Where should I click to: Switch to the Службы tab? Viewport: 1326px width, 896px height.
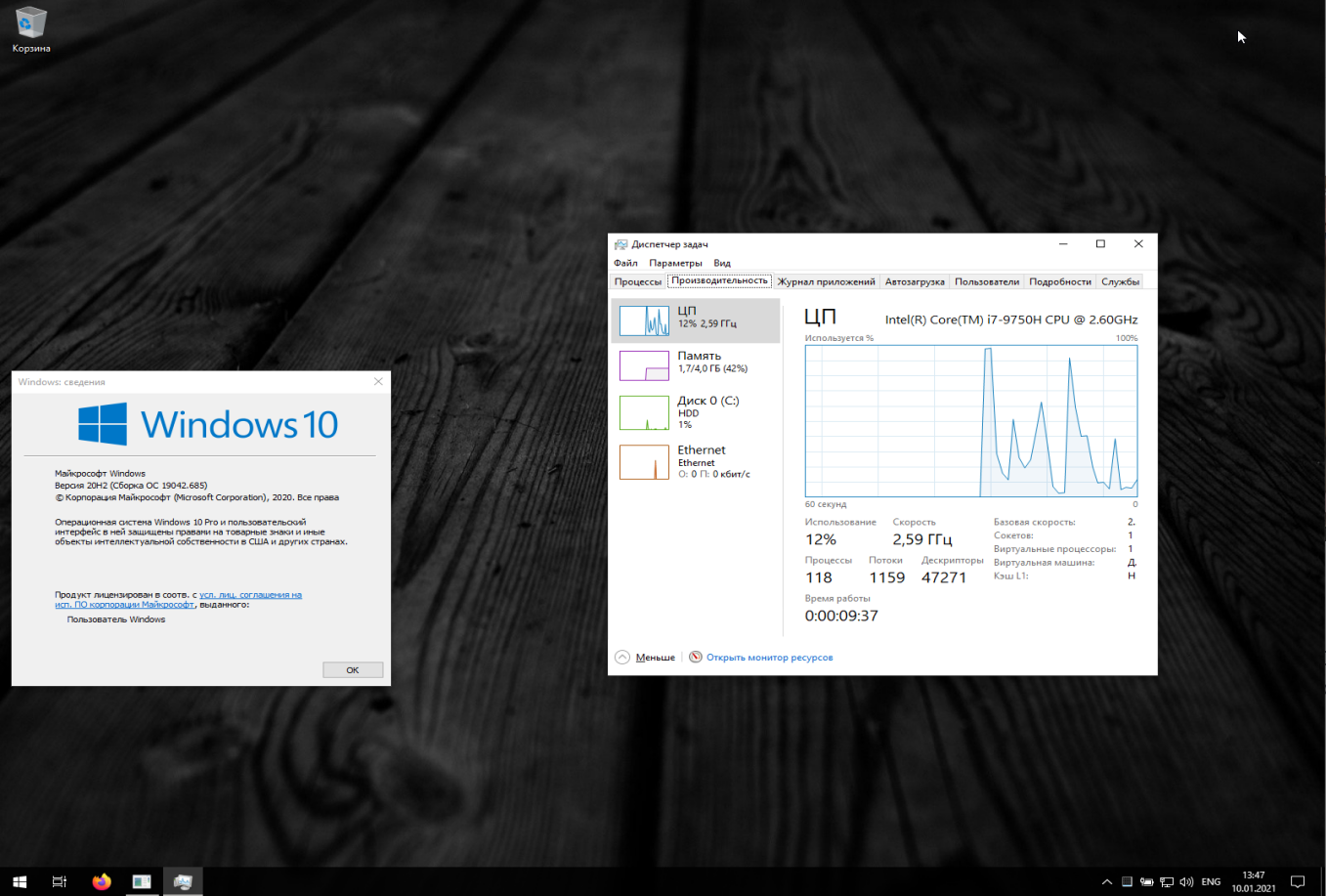tap(1120, 281)
